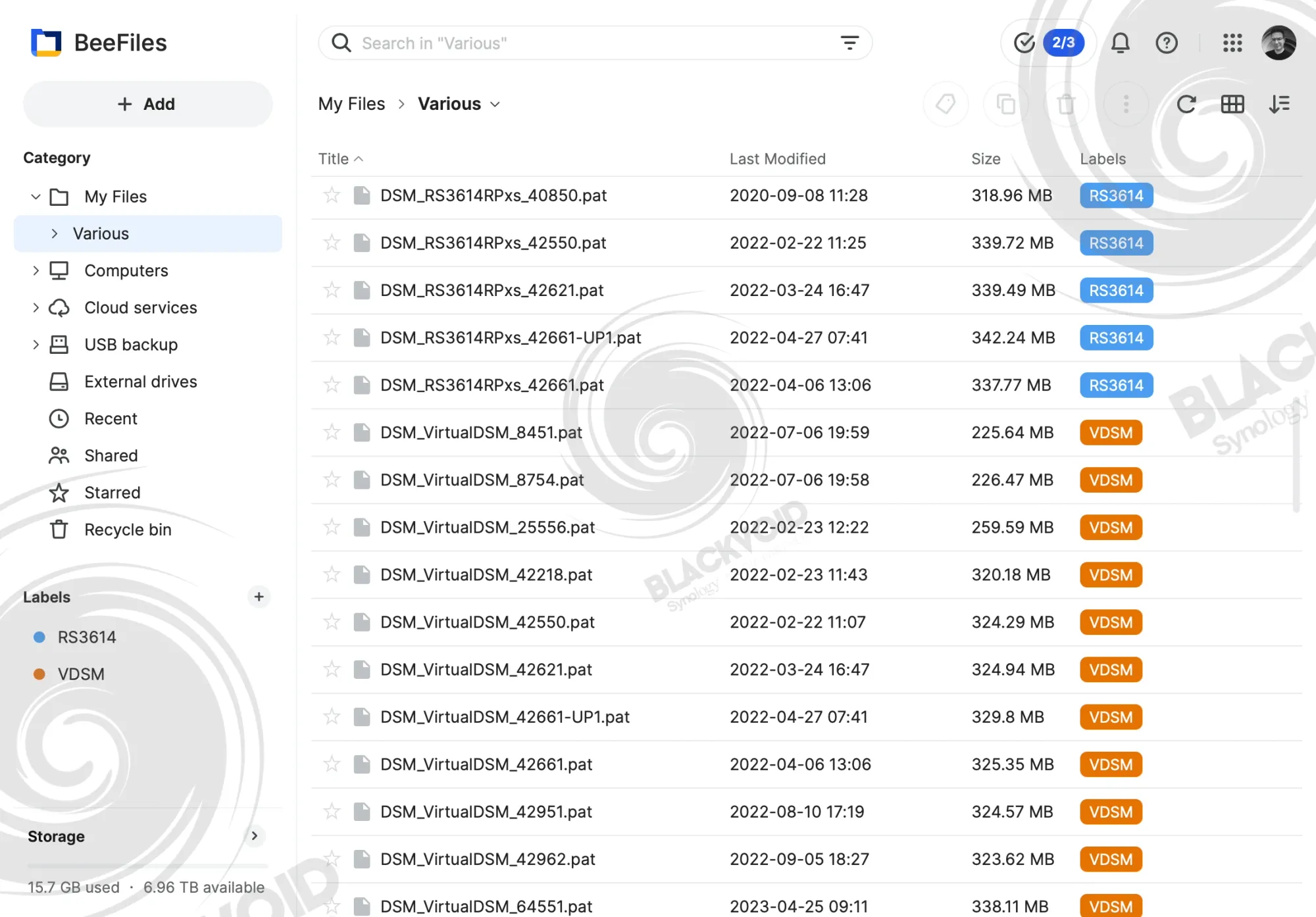The image size is (1316, 917).
Task: Open the apps grid launcher
Action: (x=1232, y=43)
